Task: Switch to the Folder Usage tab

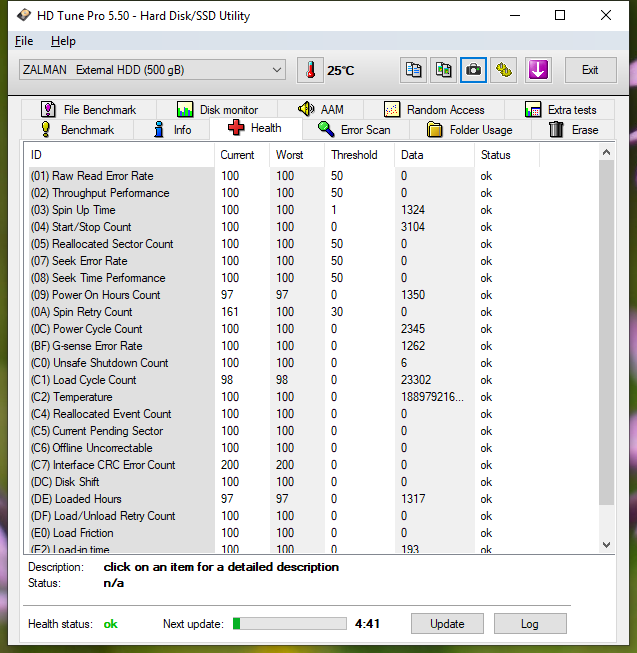Action: pyautogui.click(x=470, y=130)
